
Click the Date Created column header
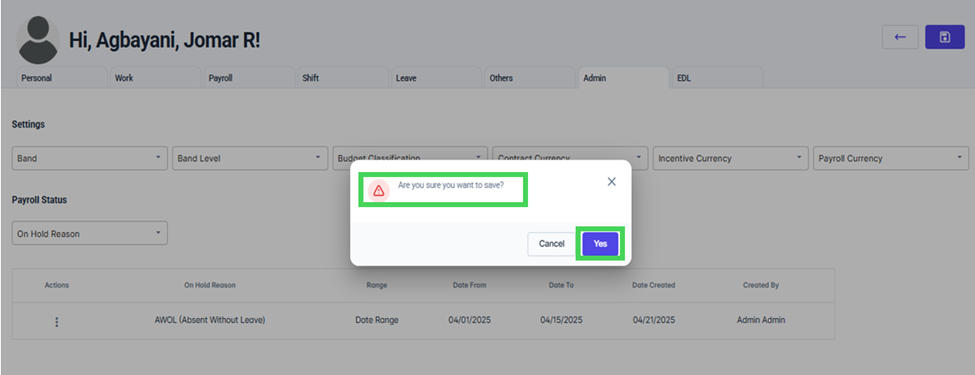654,285
